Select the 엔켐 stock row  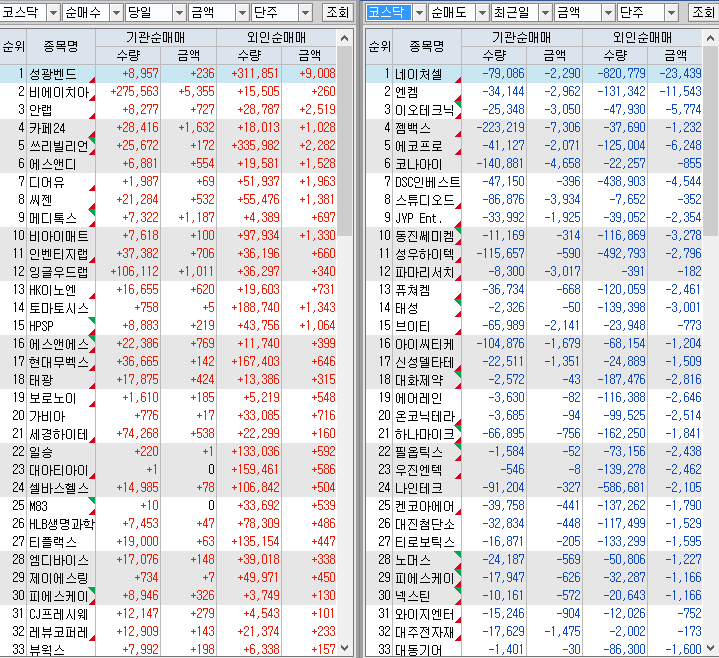tap(534, 92)
